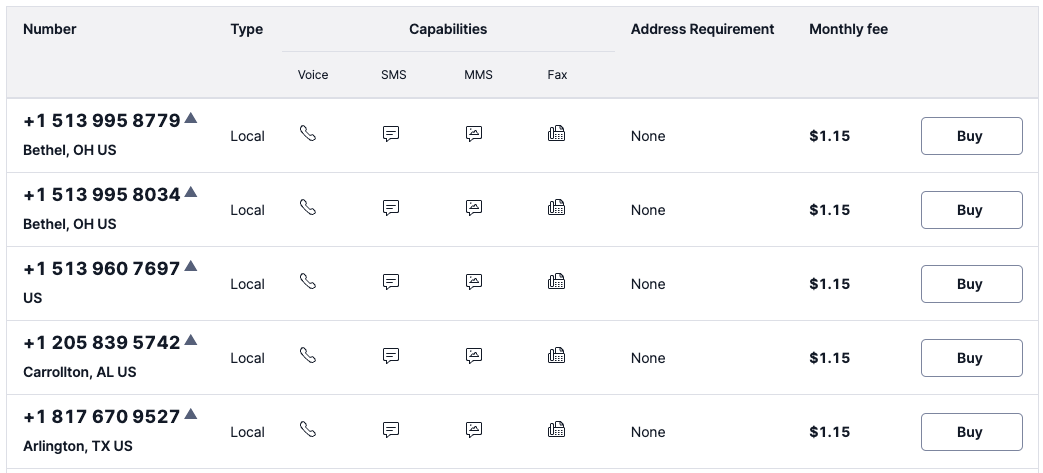Expand the triangle beside +1 817 670 9527

[x=191, y=414]
